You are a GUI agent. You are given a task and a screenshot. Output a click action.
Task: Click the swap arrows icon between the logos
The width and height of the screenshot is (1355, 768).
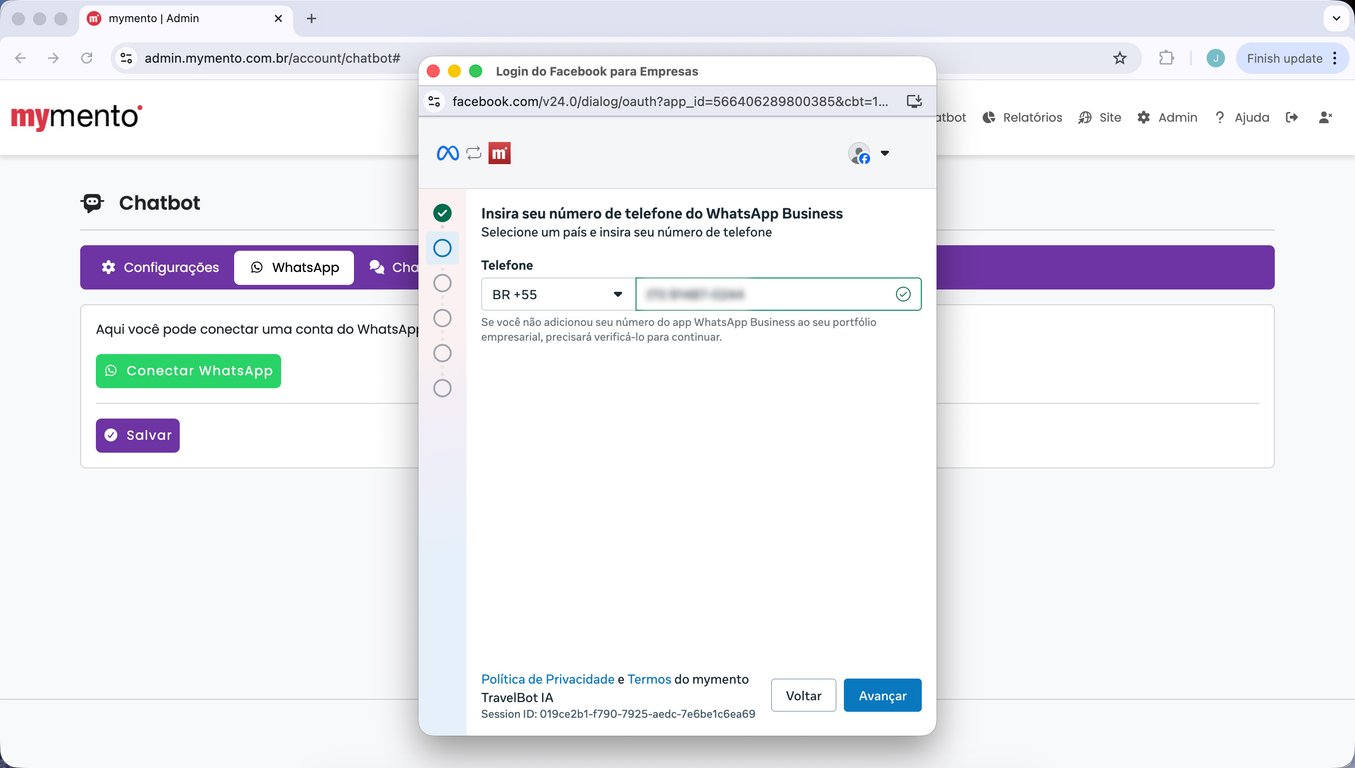pyautogui.click(x=474, y=153)
